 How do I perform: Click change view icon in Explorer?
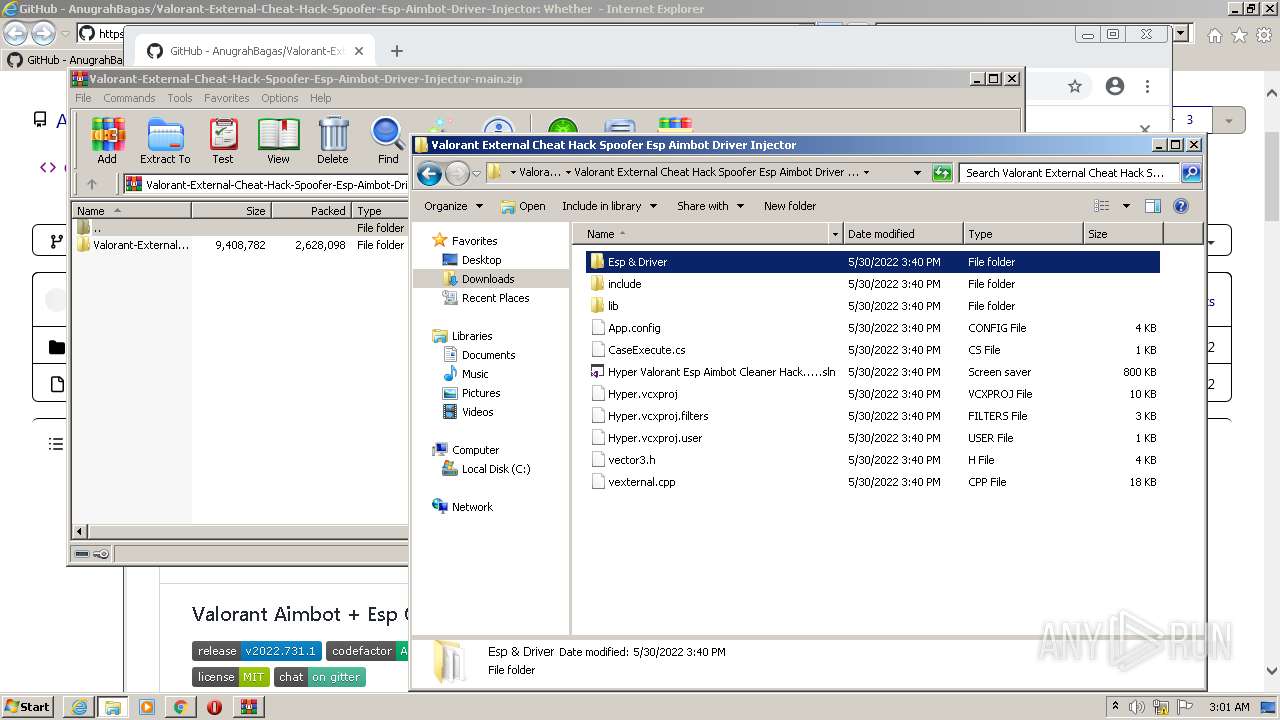1101,206
